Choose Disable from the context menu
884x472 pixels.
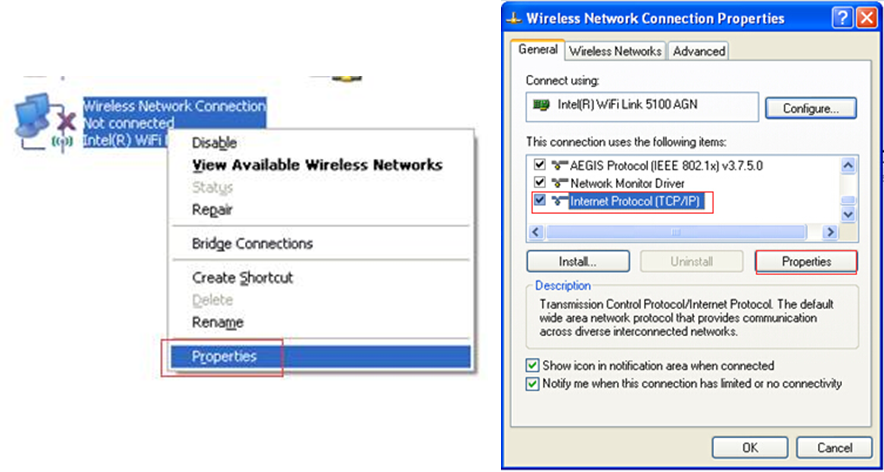pos(214,143)
